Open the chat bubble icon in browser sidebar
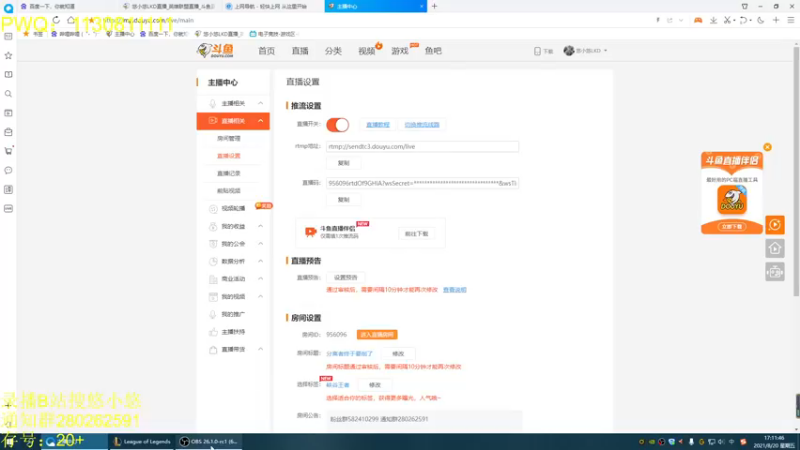 8,170
